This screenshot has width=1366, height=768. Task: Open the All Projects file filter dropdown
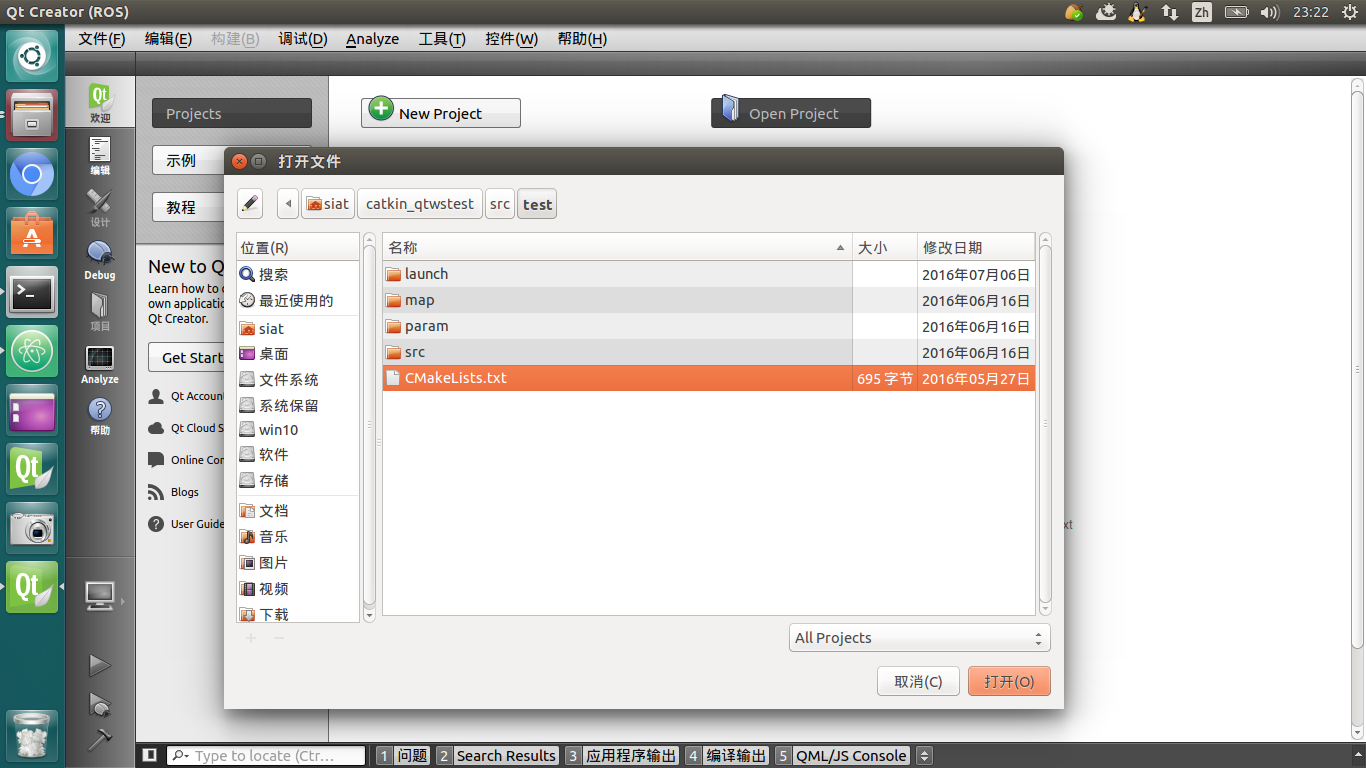pos(920,638)
